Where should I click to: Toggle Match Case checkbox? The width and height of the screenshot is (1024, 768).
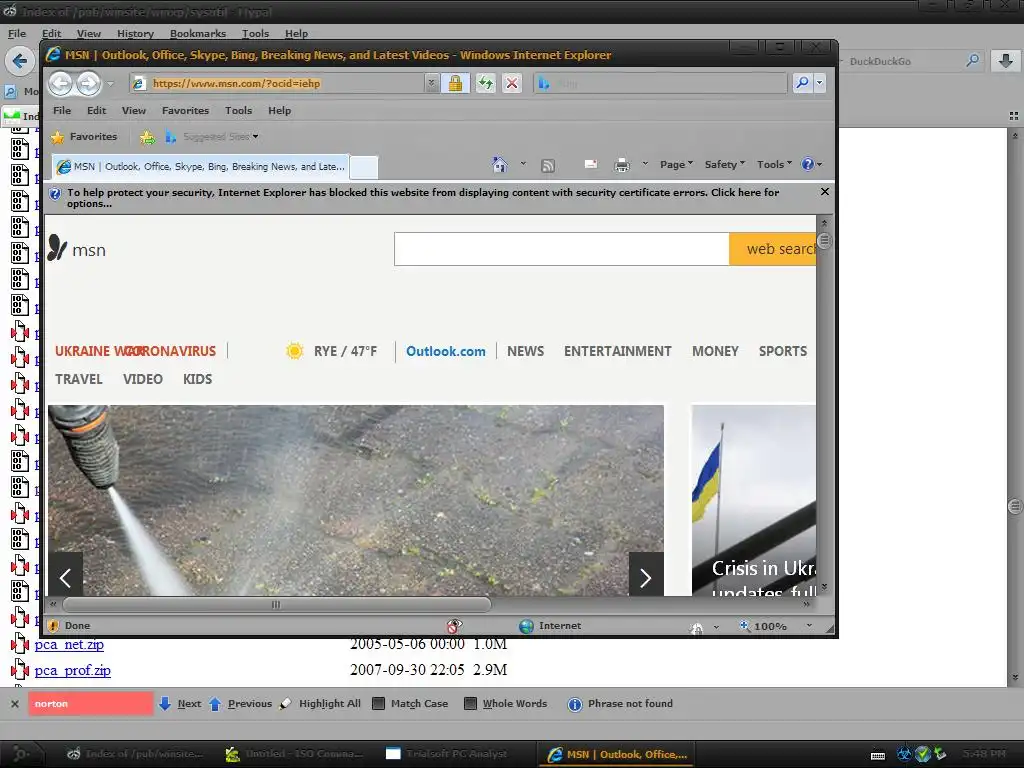pyautogui.click(x=378, y=703)
